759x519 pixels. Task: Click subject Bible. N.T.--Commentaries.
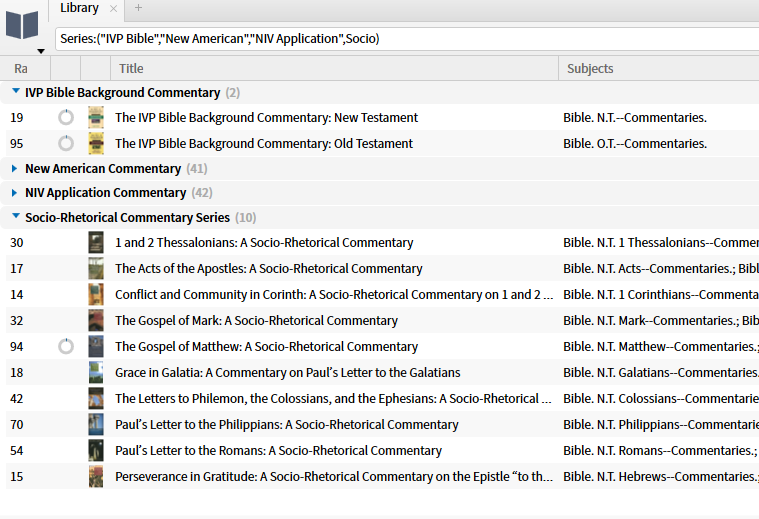[635, 118]
